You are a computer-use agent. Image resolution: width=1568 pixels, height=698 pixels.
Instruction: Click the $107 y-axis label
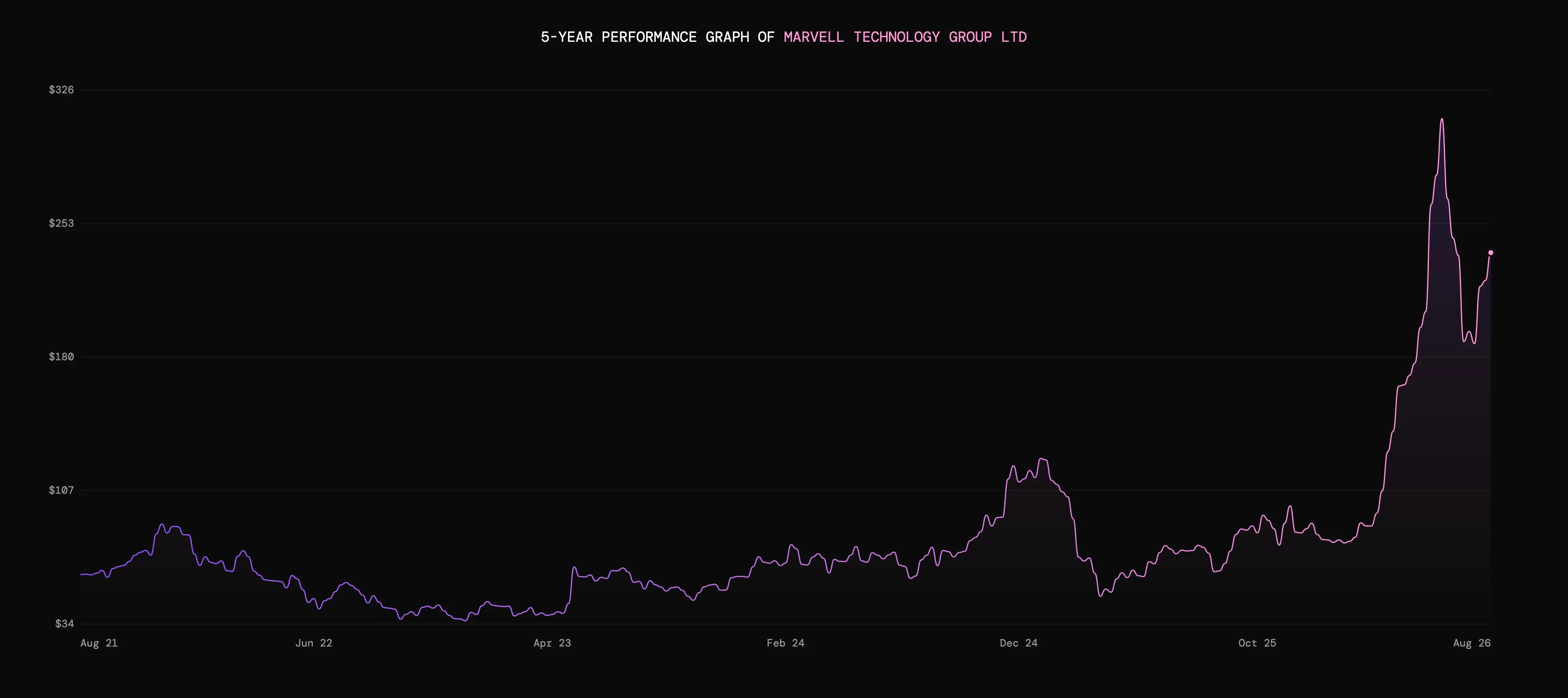click(62, 490)
